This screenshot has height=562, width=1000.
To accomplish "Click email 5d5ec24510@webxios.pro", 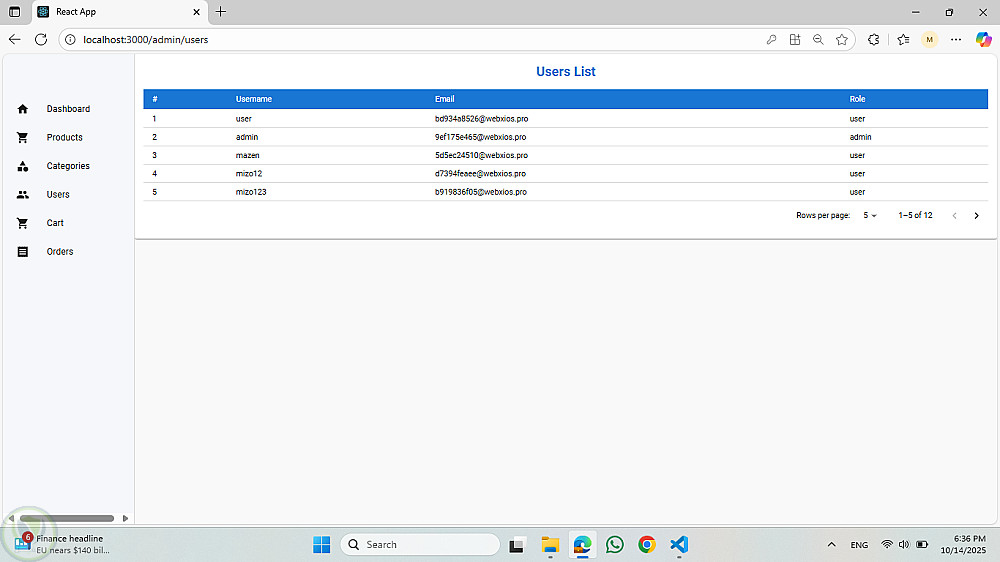I will pos(482,156).
